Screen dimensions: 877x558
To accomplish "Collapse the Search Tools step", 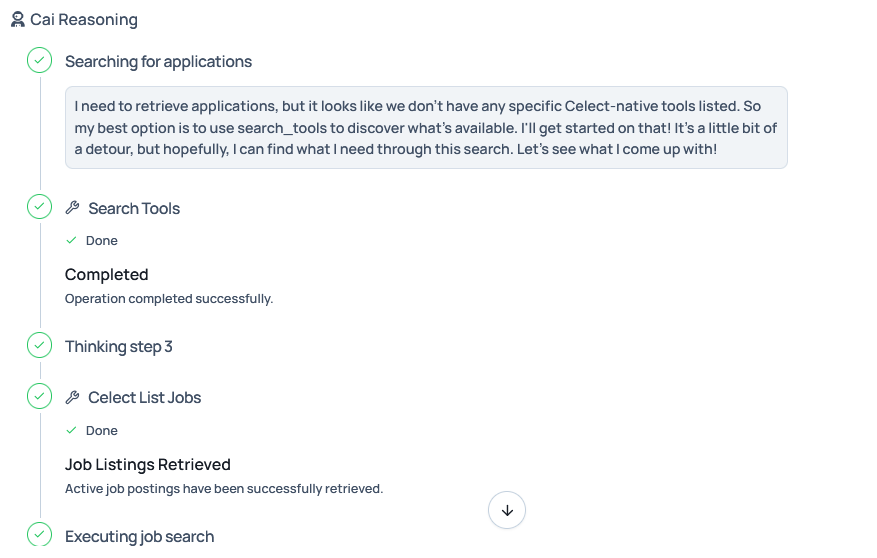I will 134,209.
